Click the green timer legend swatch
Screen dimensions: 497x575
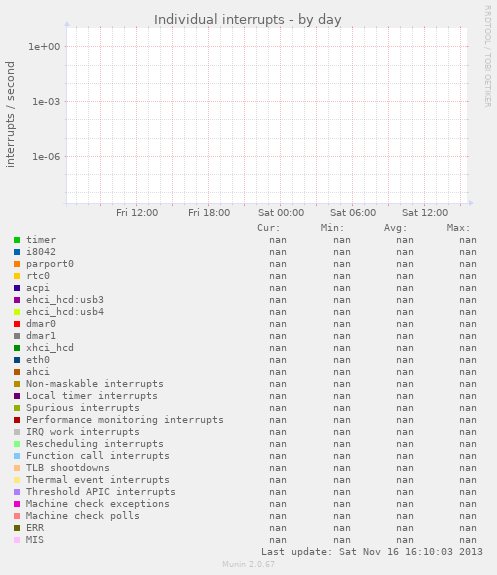(x=17, y=240)
